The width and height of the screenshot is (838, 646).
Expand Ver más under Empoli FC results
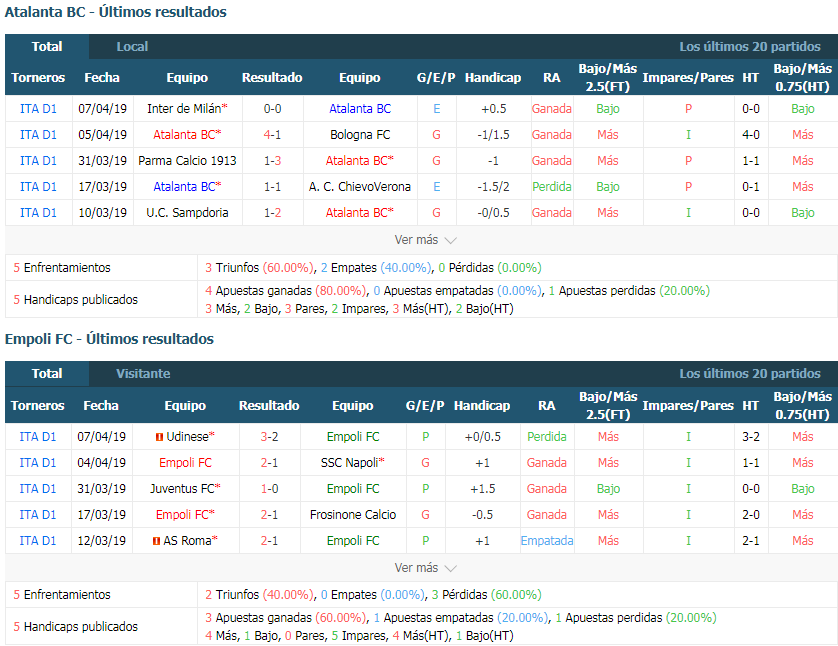tap(425, 567)
